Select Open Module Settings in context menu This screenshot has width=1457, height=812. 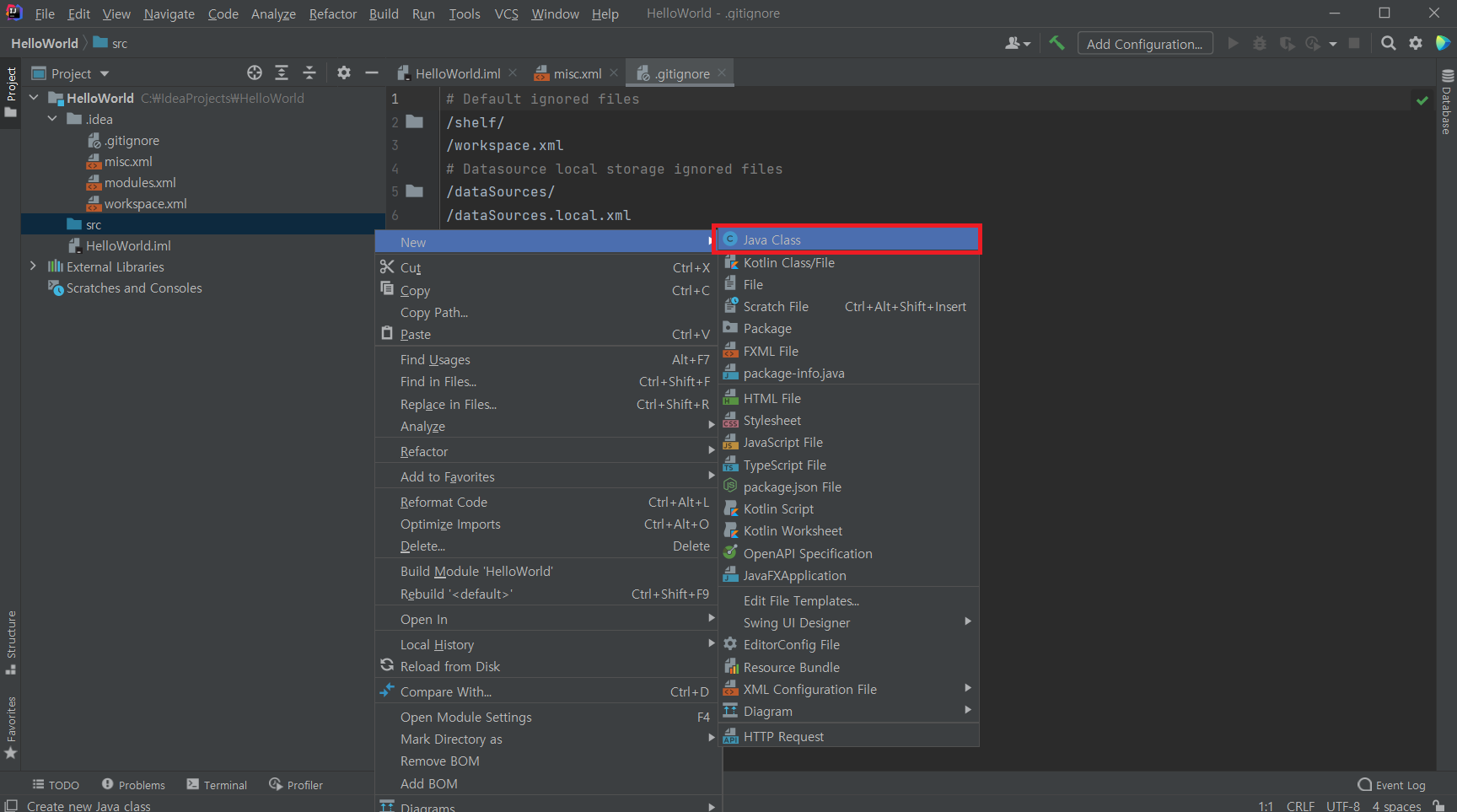(x=546, y=717)
